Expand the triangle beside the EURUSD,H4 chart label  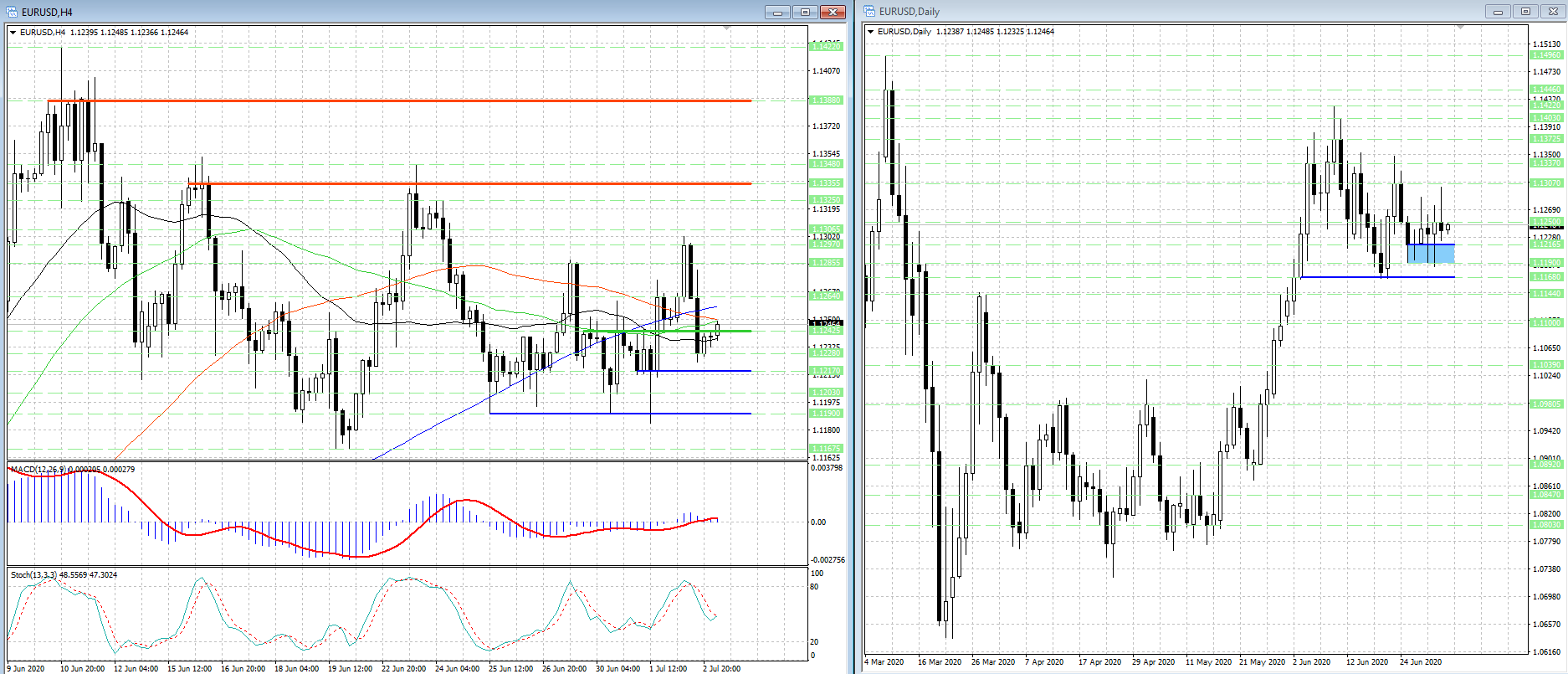click(x=13, y=33)
